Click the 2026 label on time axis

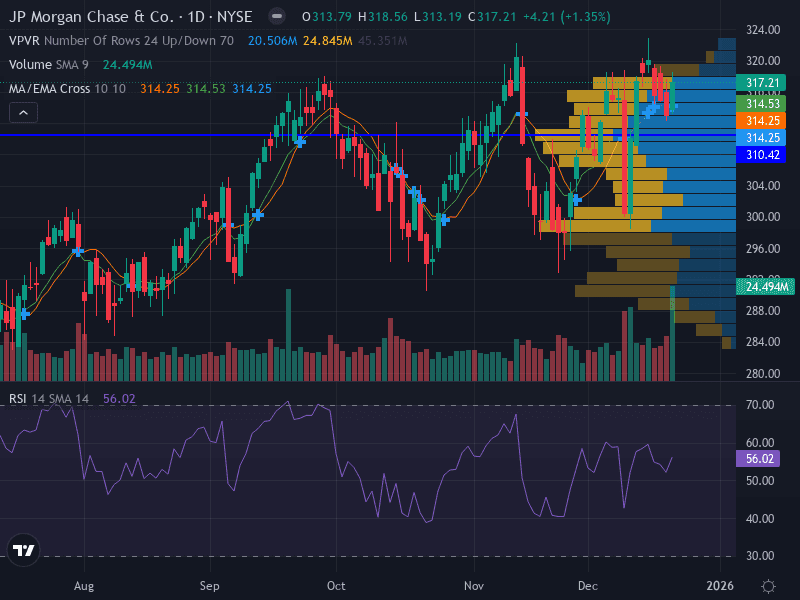click(x=720, y=586)
